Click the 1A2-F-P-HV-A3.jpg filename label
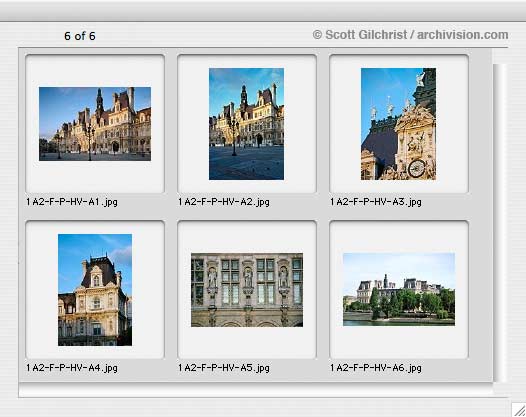Viewport: 526px width, 417px height. tap(376, 202)
